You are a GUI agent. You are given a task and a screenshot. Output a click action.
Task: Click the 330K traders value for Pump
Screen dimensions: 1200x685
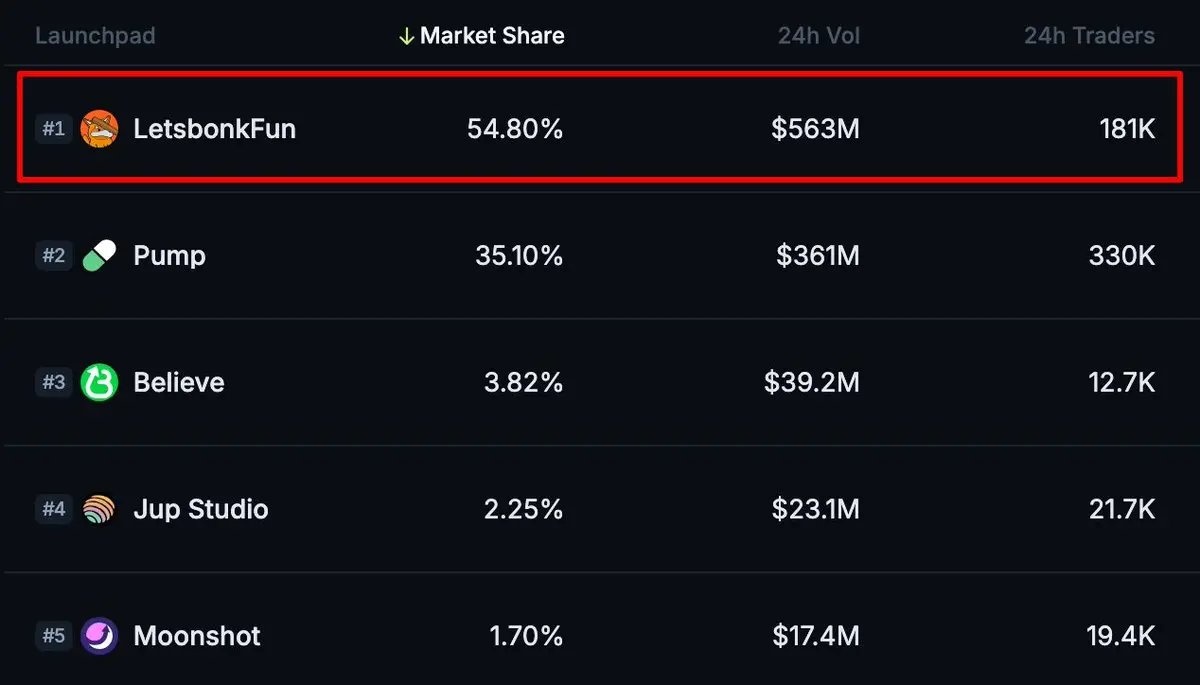pos(1121,255)
